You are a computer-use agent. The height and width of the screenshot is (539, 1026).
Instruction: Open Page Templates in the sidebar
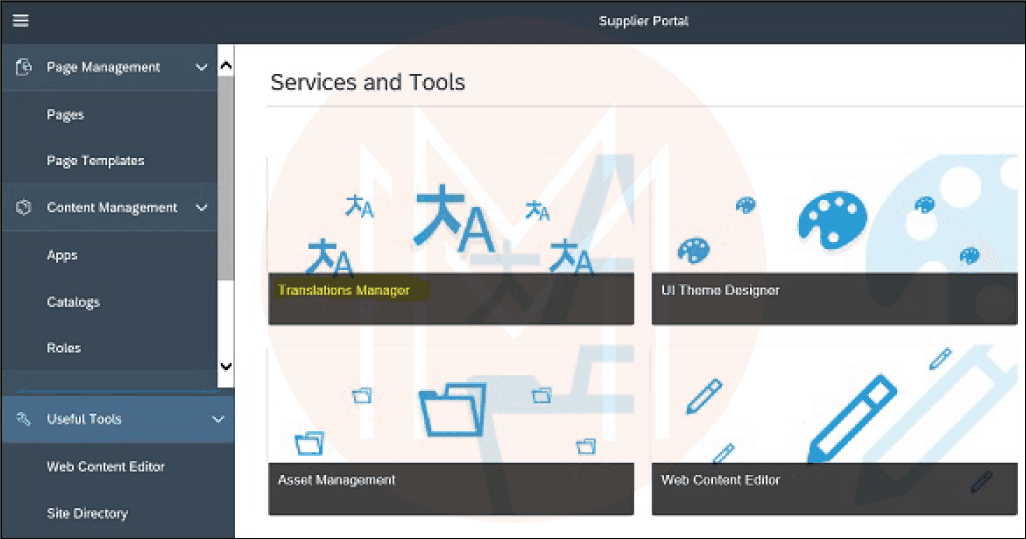pos(96,160)
